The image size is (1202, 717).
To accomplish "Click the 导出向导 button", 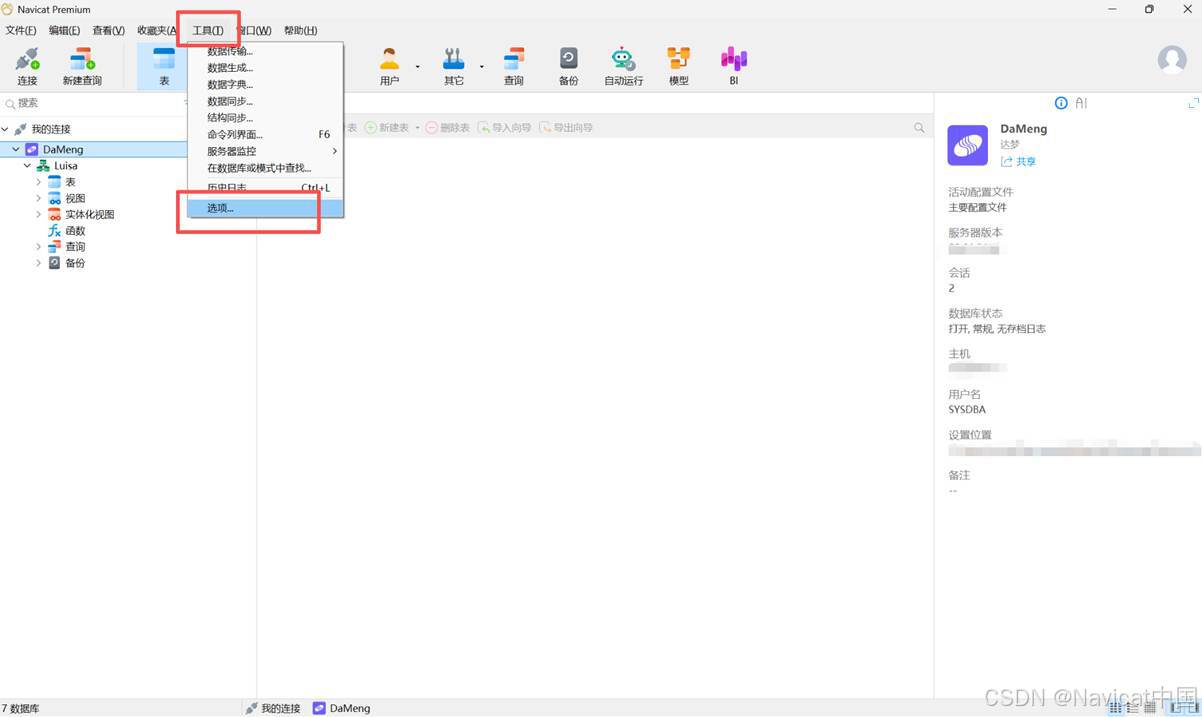I will pyautogui.click(x=566, y=128).
